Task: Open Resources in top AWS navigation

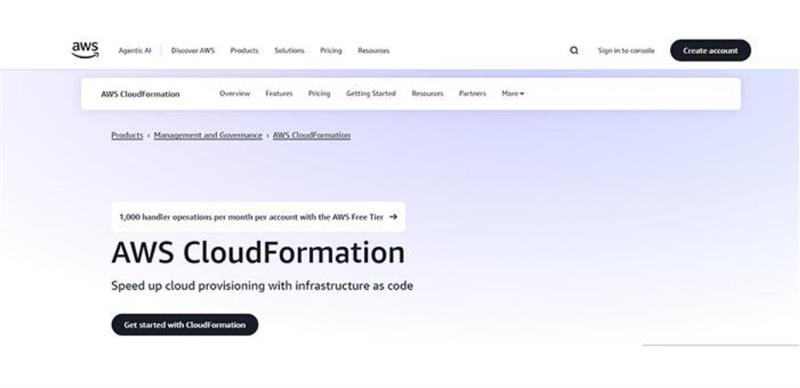Action: coord(373,51)
